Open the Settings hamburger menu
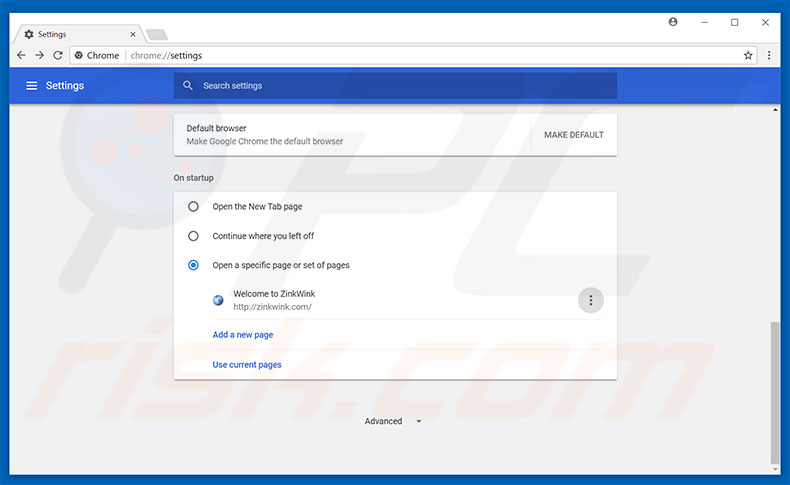 (31, 86)
